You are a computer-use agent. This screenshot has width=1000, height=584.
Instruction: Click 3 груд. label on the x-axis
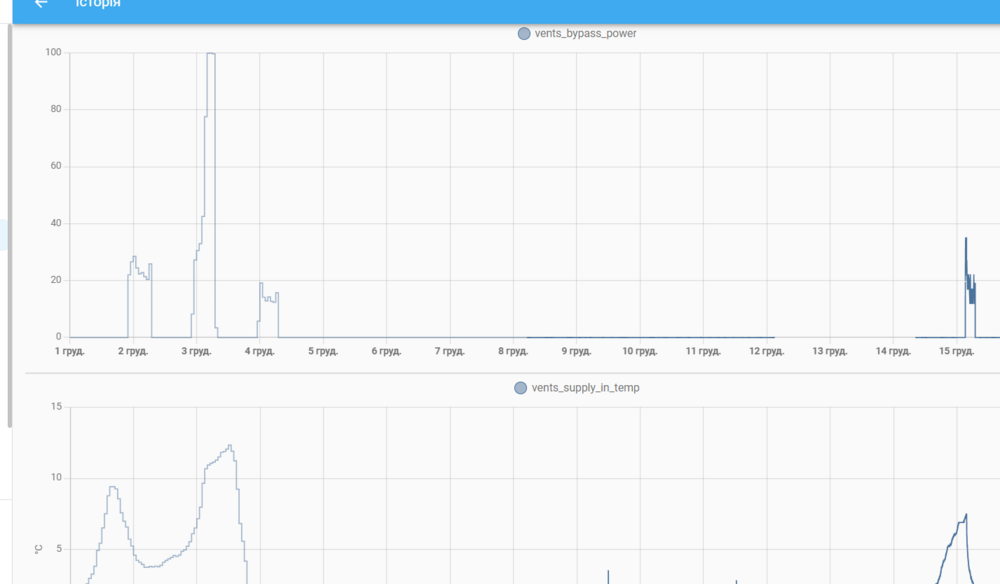click(196, 351)
